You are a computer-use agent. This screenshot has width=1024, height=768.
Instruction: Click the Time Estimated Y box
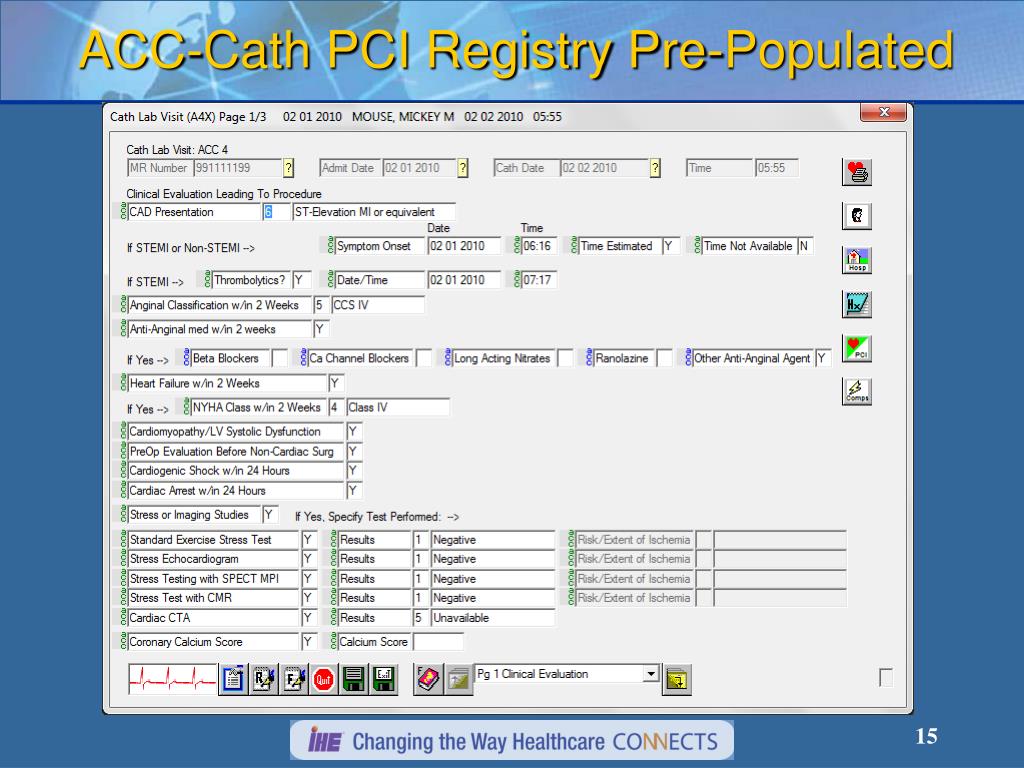pyautogui.click(x=671, y=246)
